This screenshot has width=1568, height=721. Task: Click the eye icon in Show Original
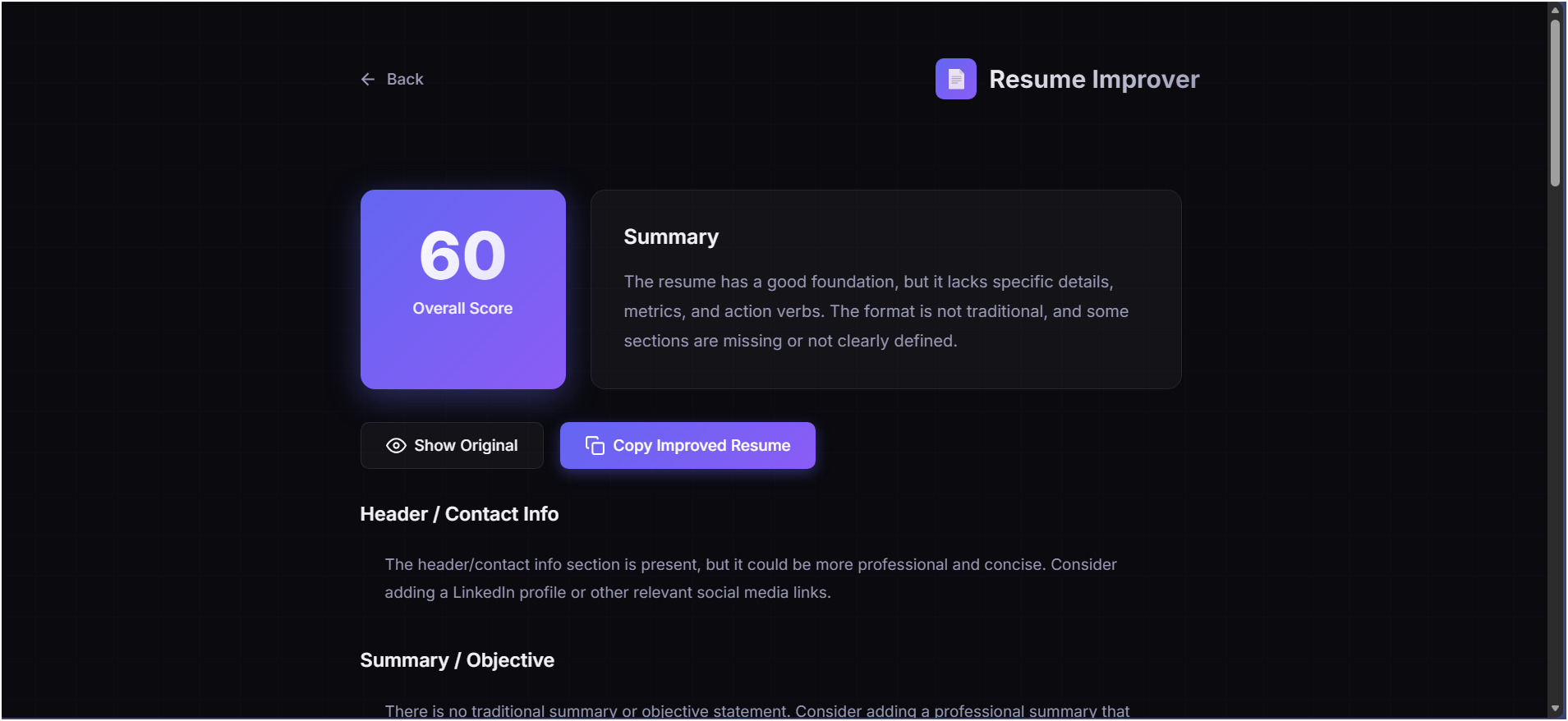point(396,445)
